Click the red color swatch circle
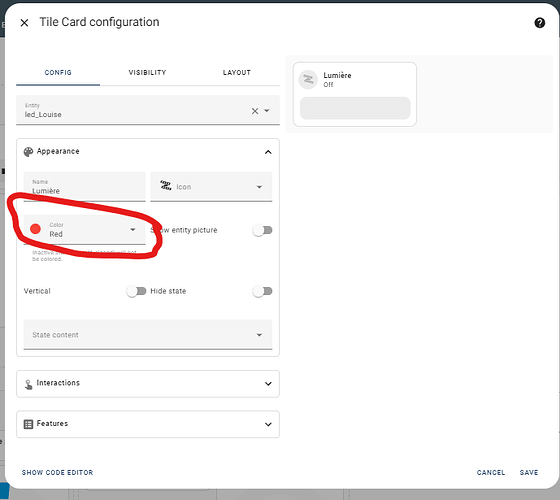The width and height of the screenshot is (560, 500). 35,229
